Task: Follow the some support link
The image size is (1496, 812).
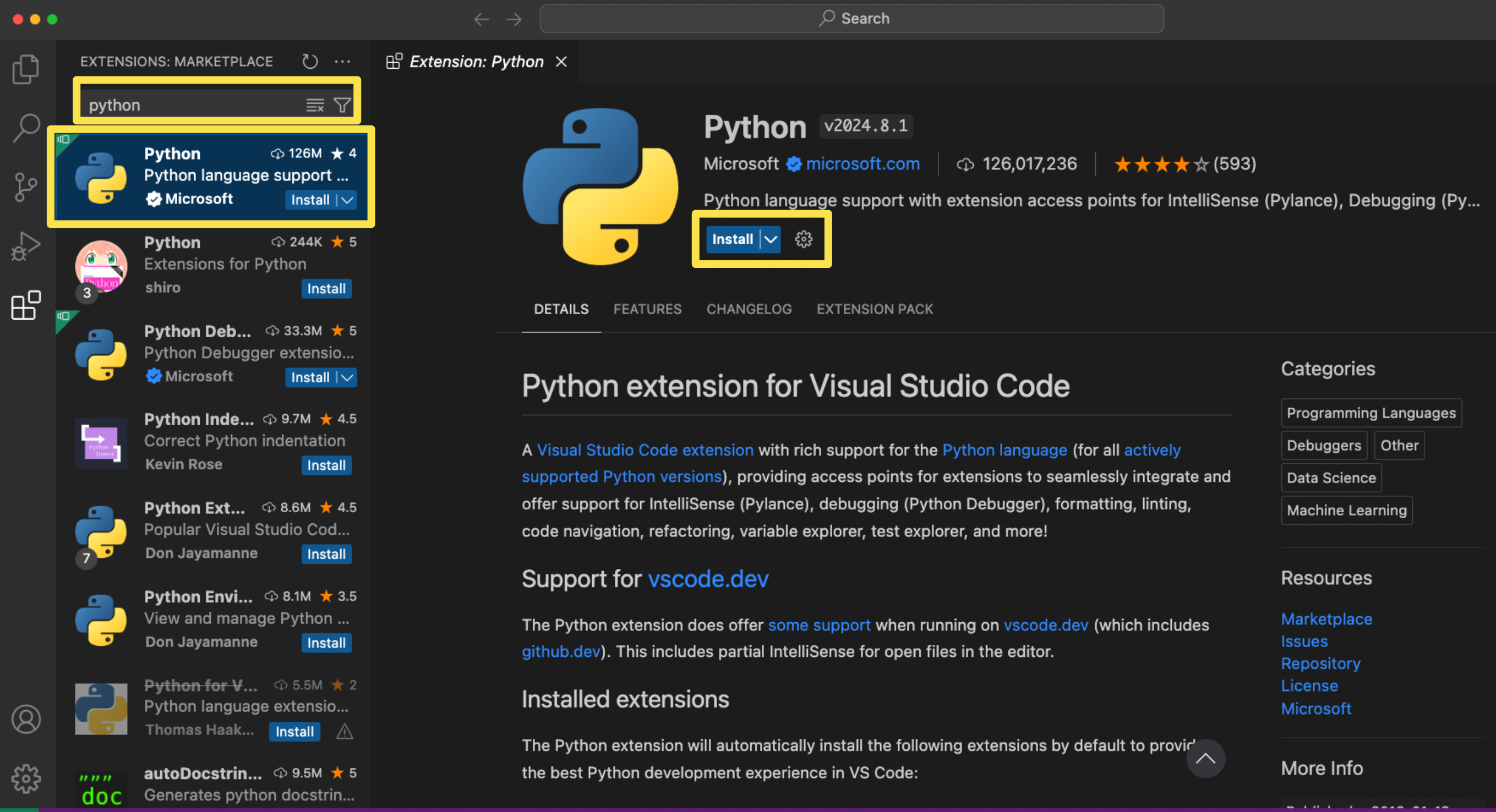Action: point(819,625)
